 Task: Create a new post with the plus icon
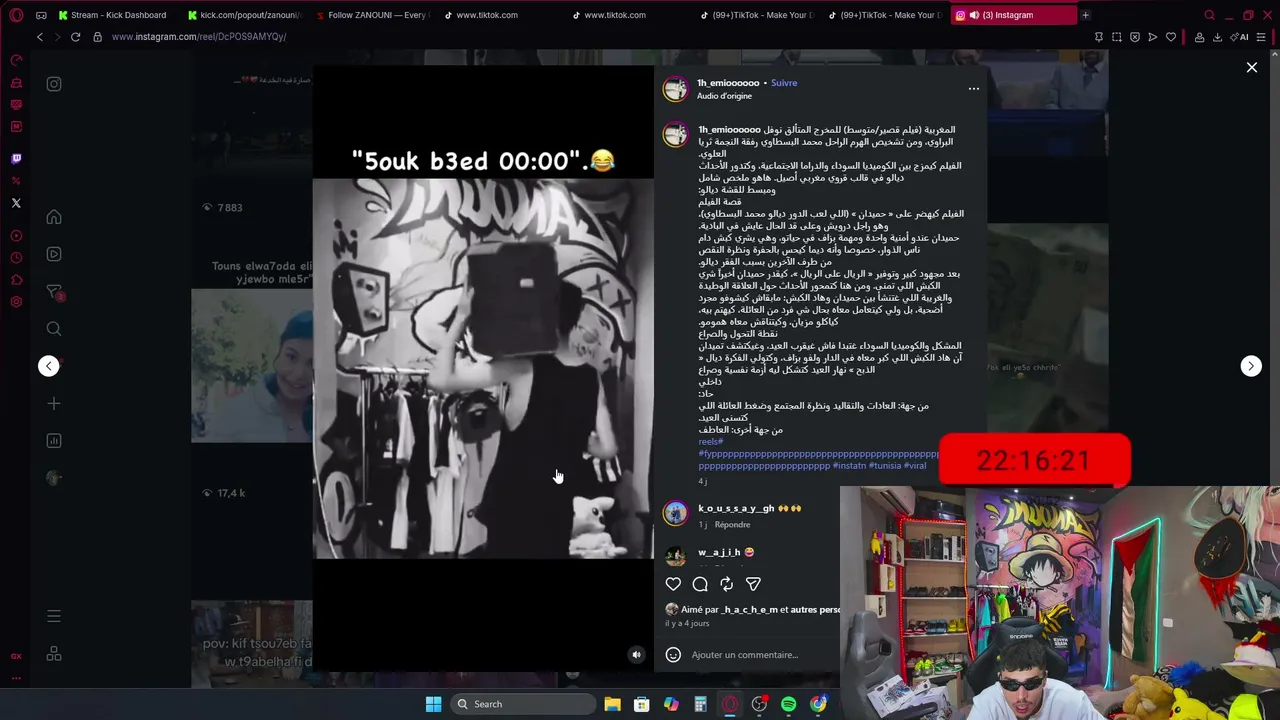click(x=54, y=404)
